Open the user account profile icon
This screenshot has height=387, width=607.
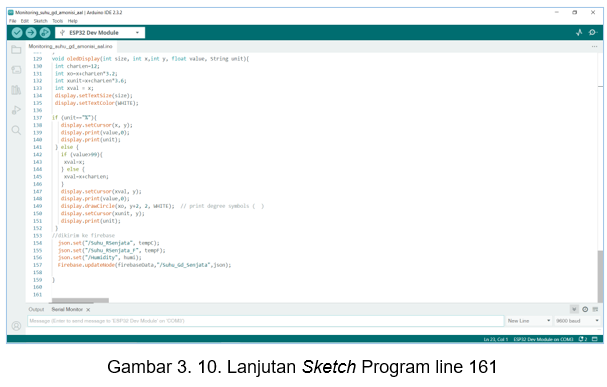click(x=16, y=326)
